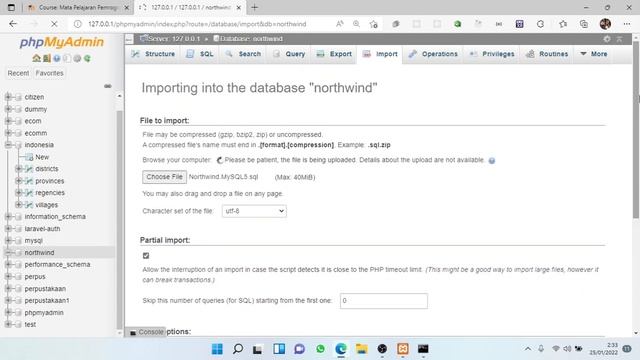The width and height of the screenshot is (640, 360).
Task: Open page settings gear at top right
Action: click(607, 39)
